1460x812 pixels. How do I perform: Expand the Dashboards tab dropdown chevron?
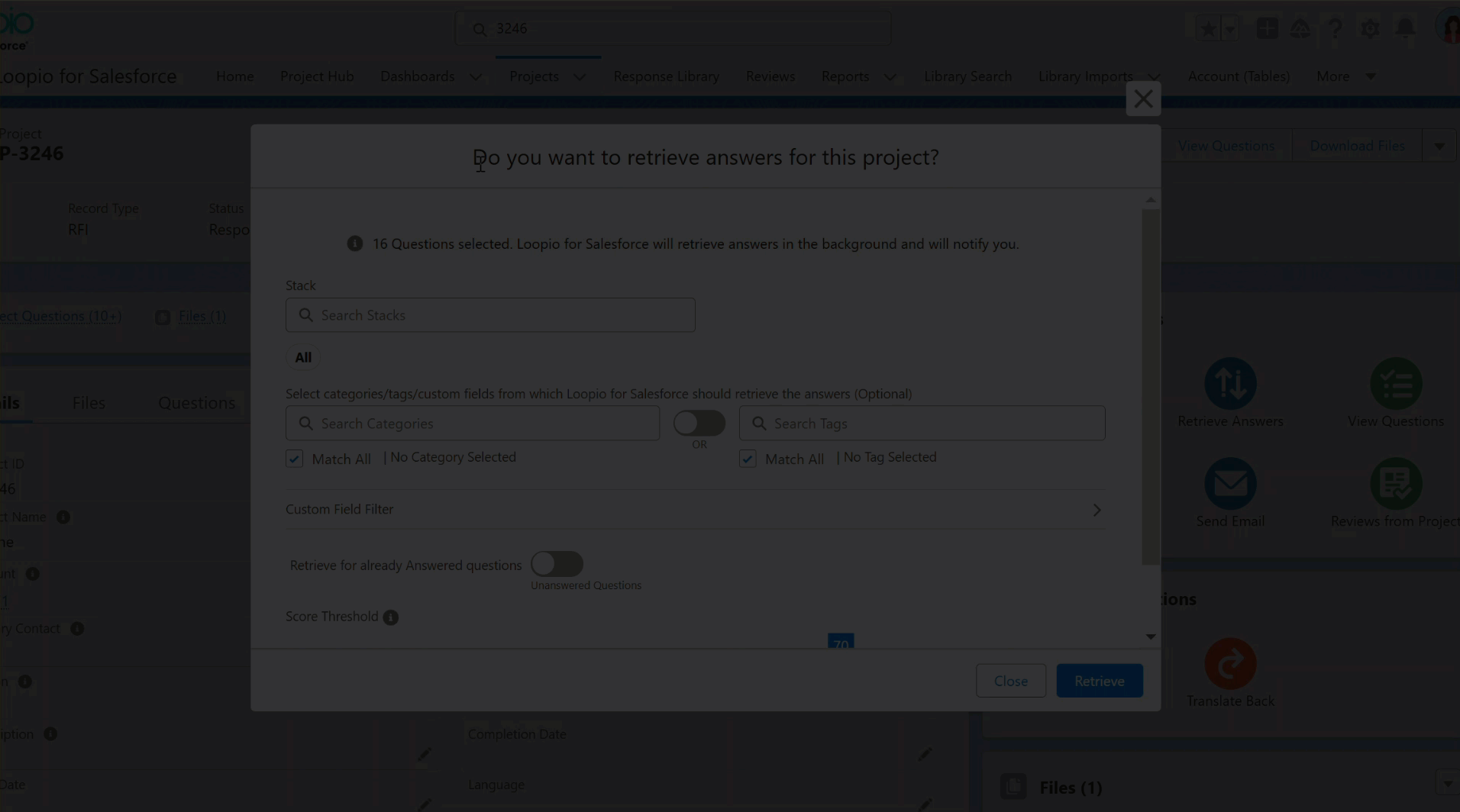click(476, 77)
